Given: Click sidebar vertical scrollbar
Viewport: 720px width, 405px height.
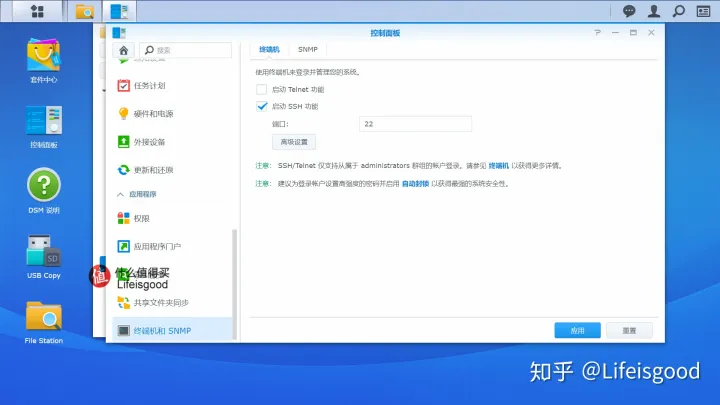Looking at the screenshot, I should pos(235,284).
